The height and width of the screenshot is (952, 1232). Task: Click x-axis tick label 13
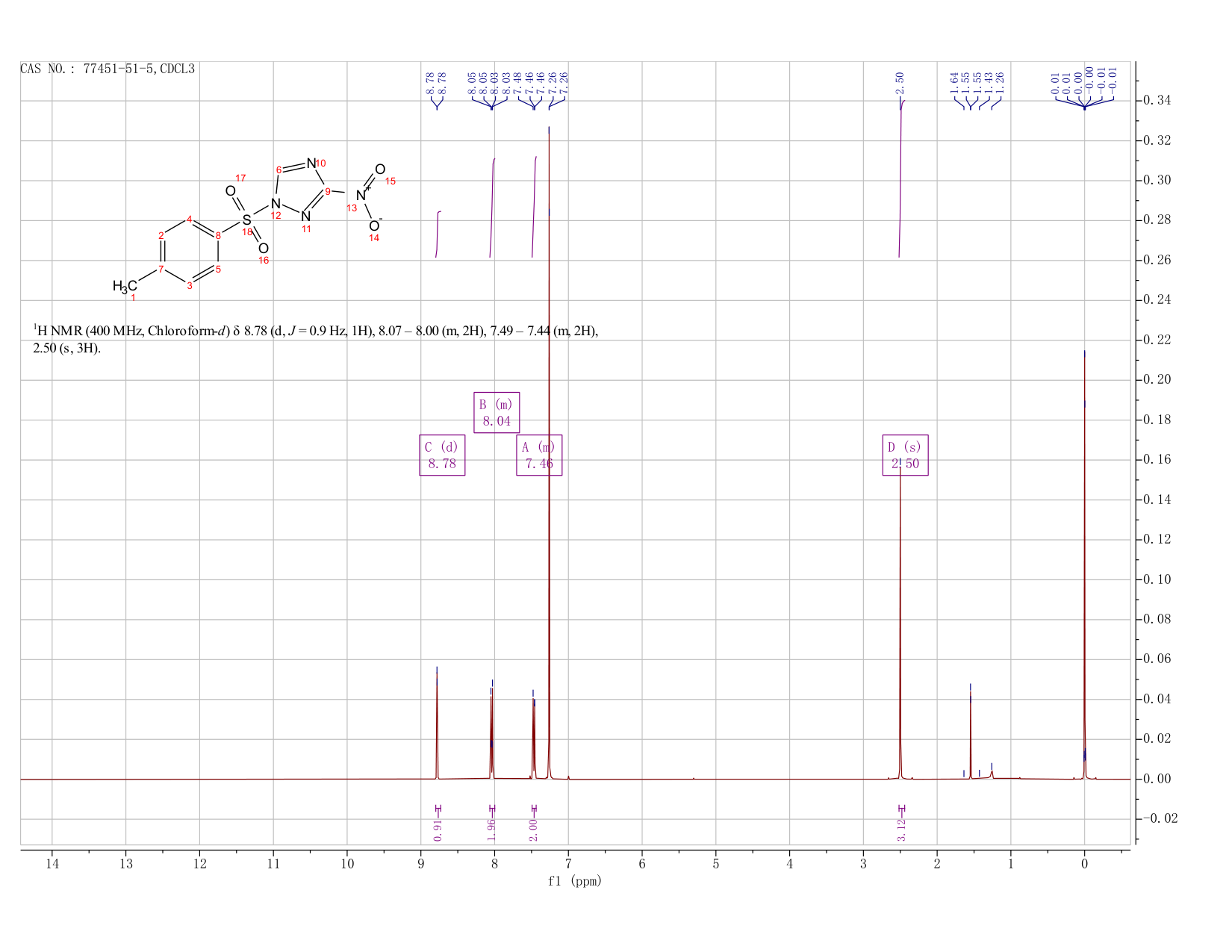pyautogui.click(x=125, y=864)
